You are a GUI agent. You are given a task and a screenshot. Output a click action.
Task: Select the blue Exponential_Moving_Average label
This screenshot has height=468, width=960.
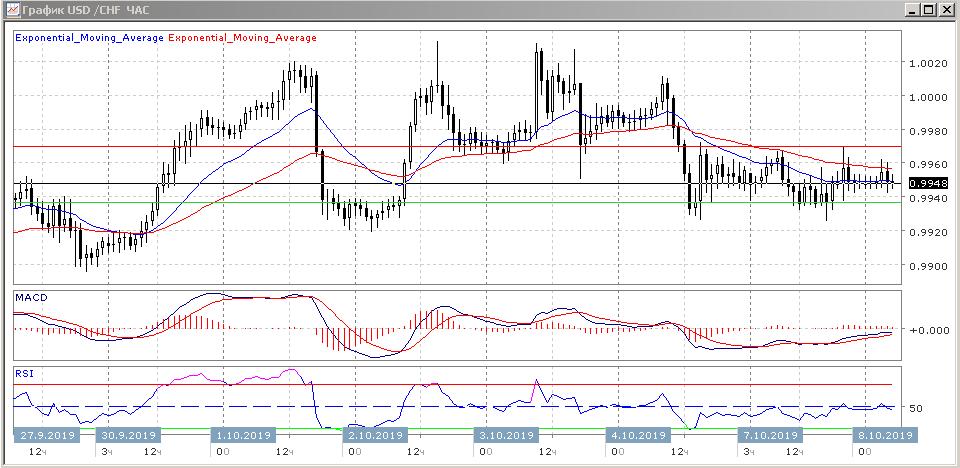pyautogui.click(x=89, y=38)
